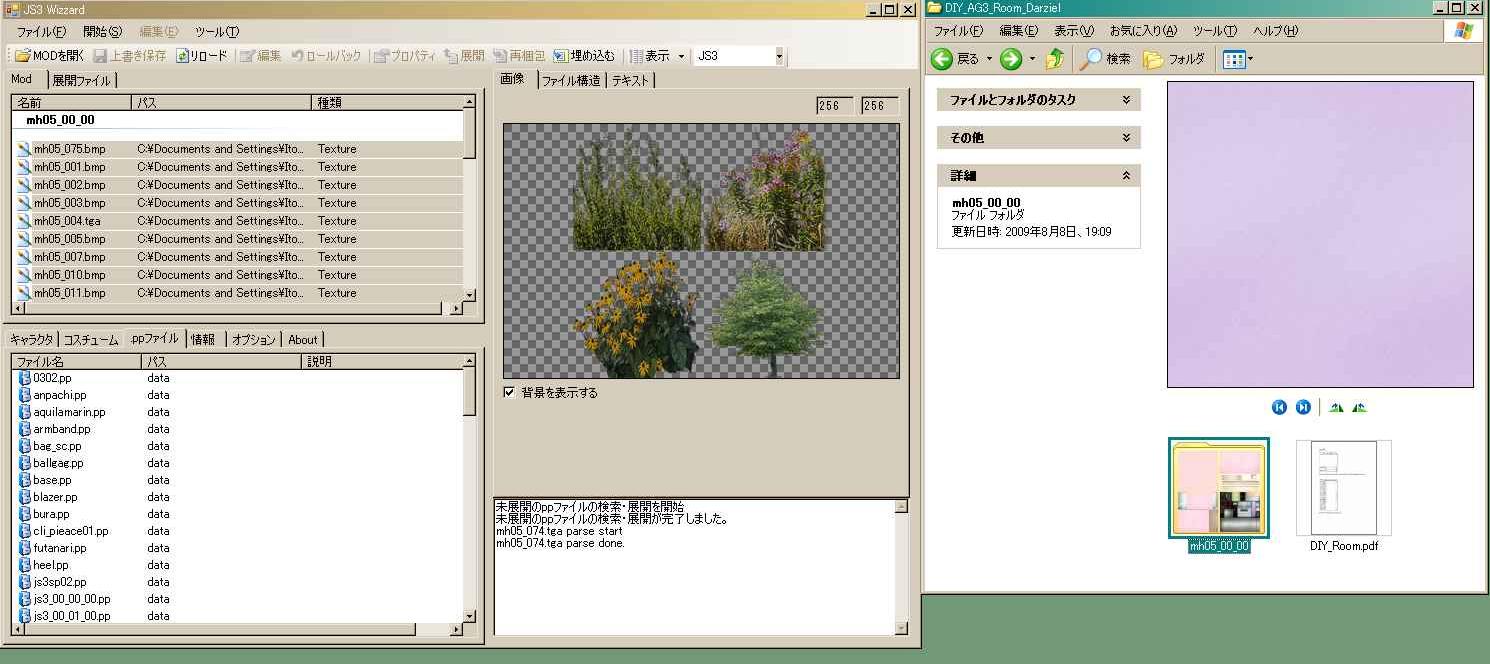Click the MODを開く toolbar button
1490x664 pixels.
point(50,56)
